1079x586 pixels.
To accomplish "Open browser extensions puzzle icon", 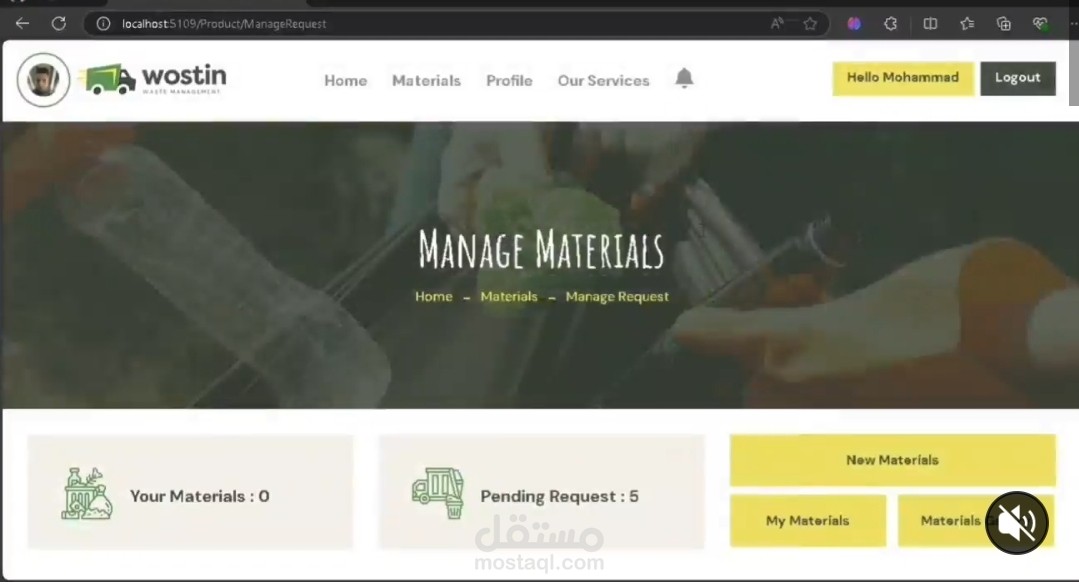I will pyautogui.click(x=890, y=23).
